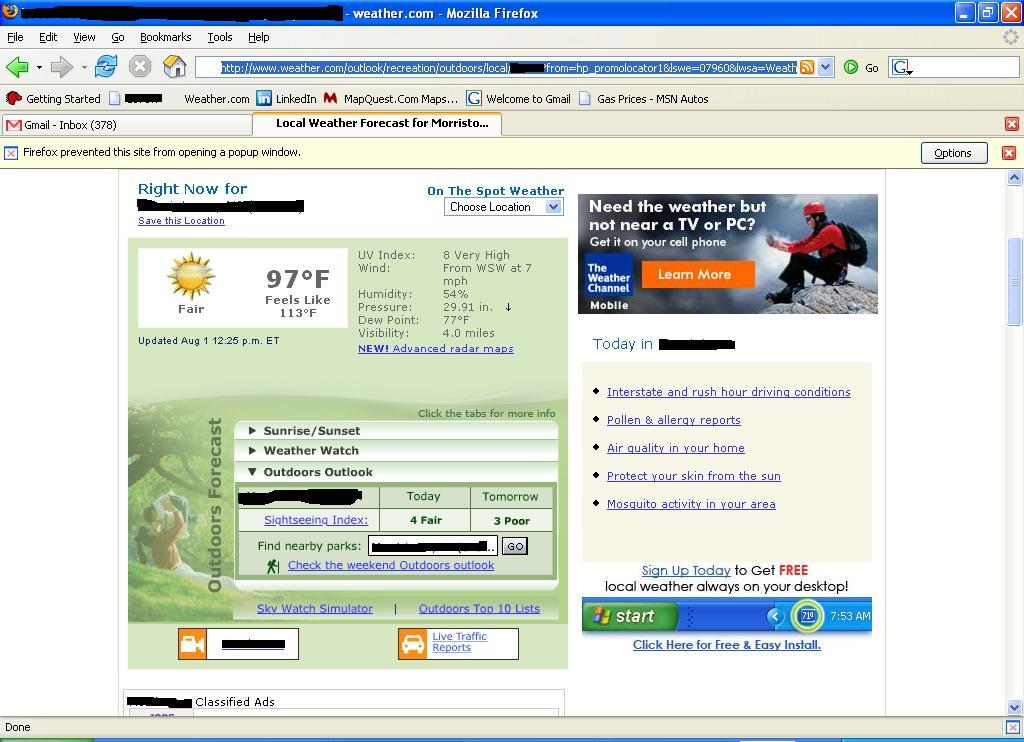The height and width of the screenshot is (742, 1024).
Task: Click the page scrollbar down arrow
Action: point(1014,707)
